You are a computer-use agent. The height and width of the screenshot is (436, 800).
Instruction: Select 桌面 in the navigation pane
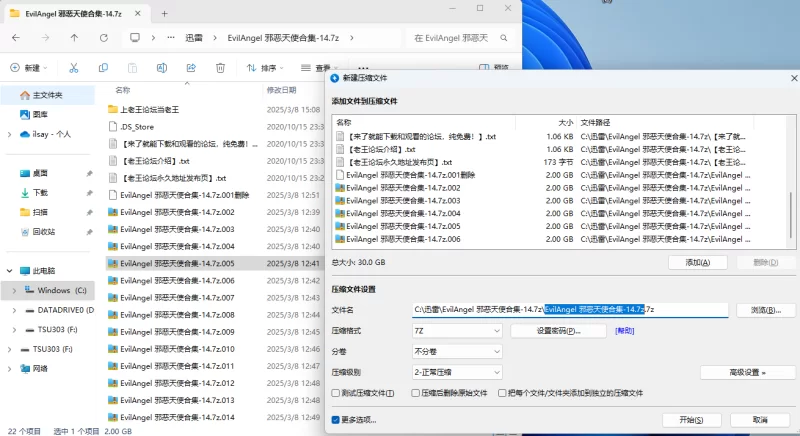pyautogui.click(x=40, y=173)
